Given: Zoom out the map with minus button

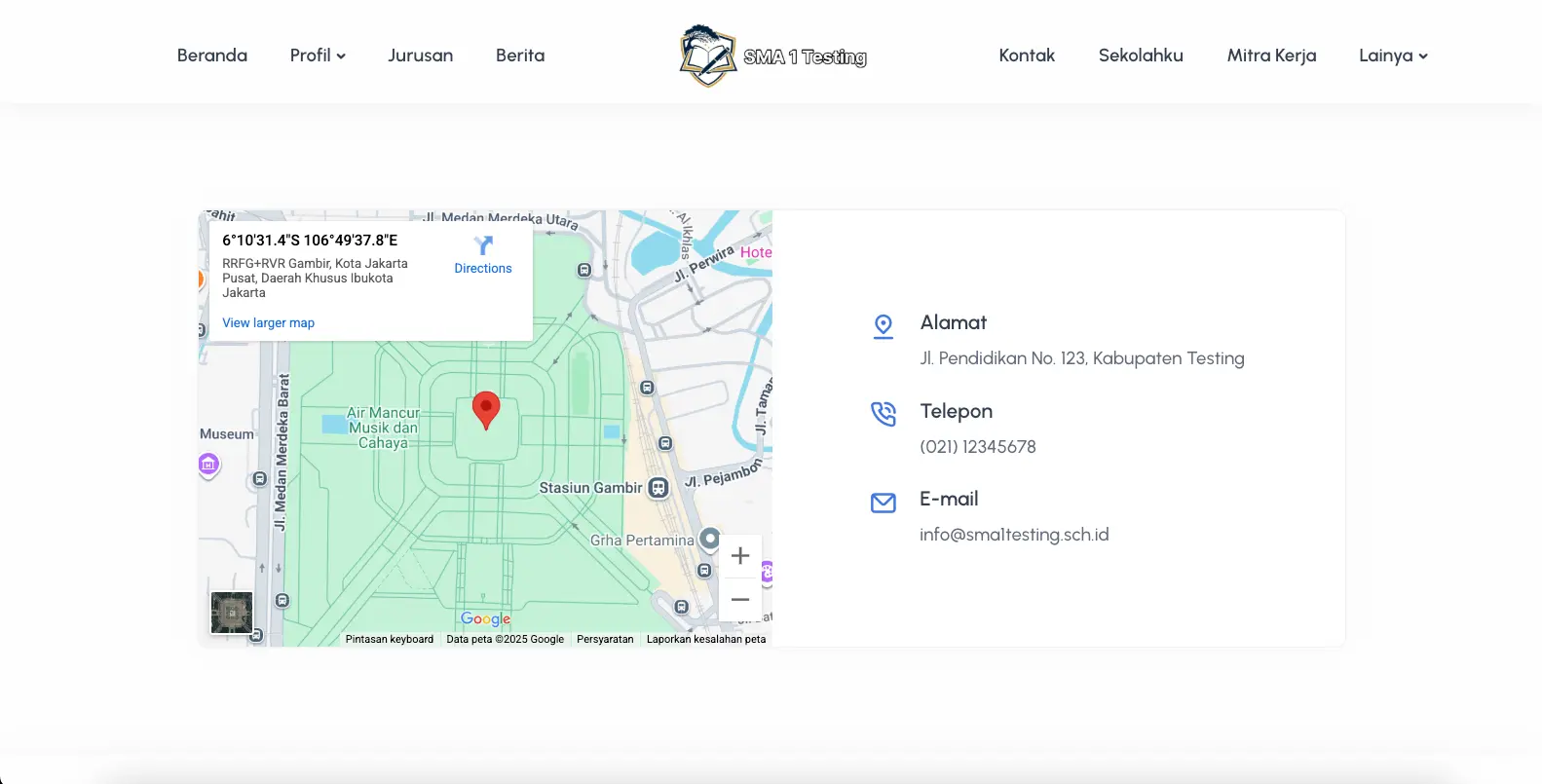Looking at the screenshot, I should [740, 600].
